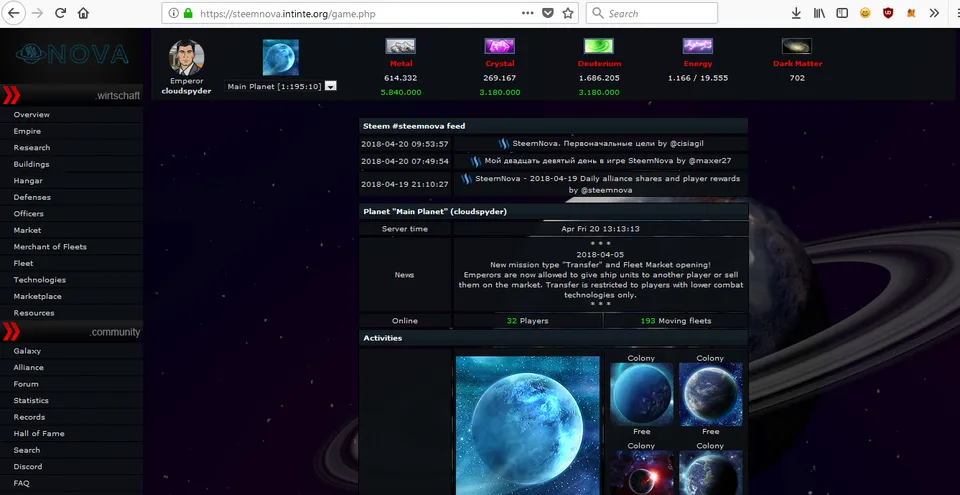Click the 193 Moving fleets text

coord(676,321)
